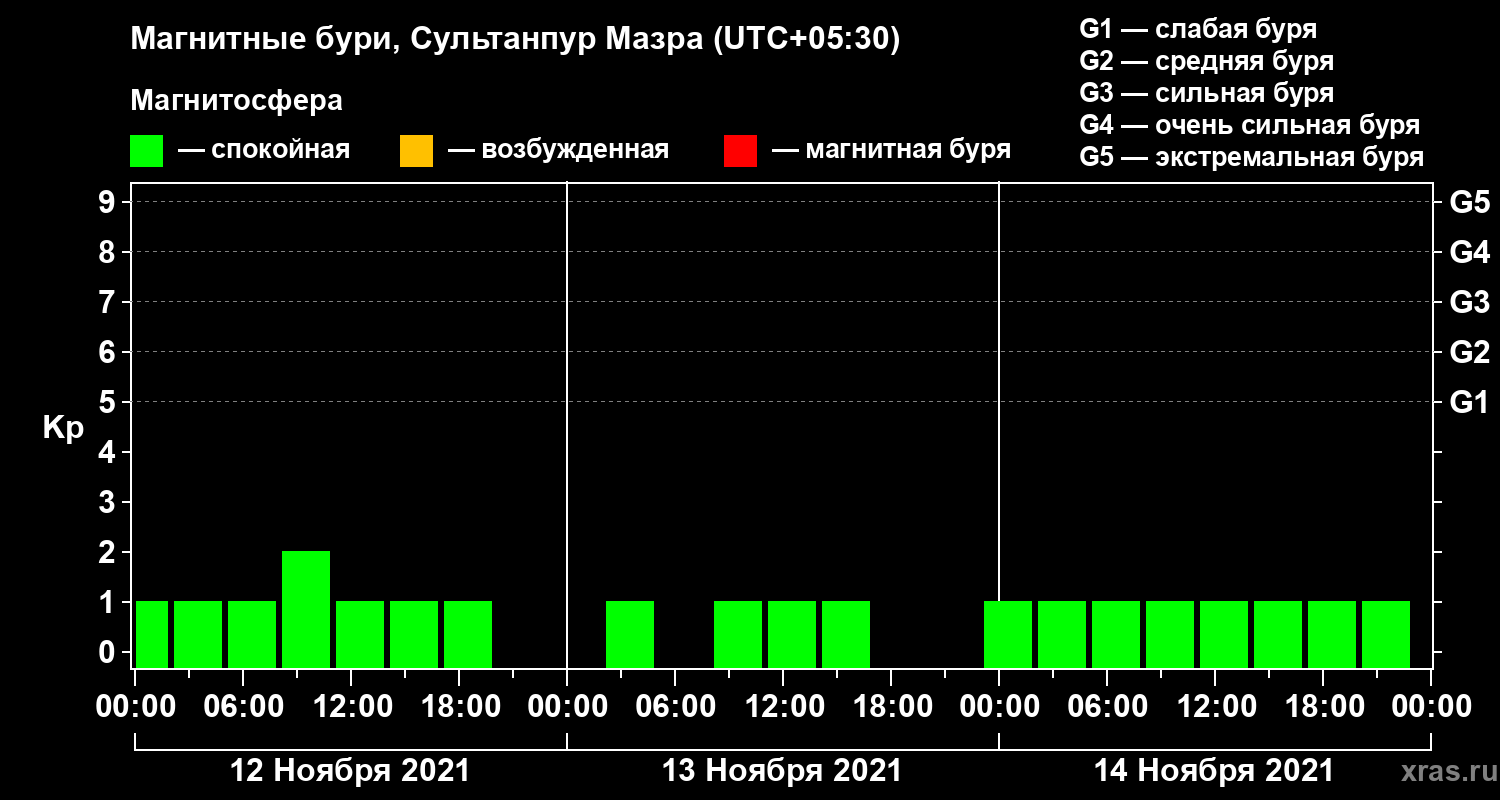1500x800 pixels.
Task: Click the right-axis 'G3' label
Action: click(1470, 302)
